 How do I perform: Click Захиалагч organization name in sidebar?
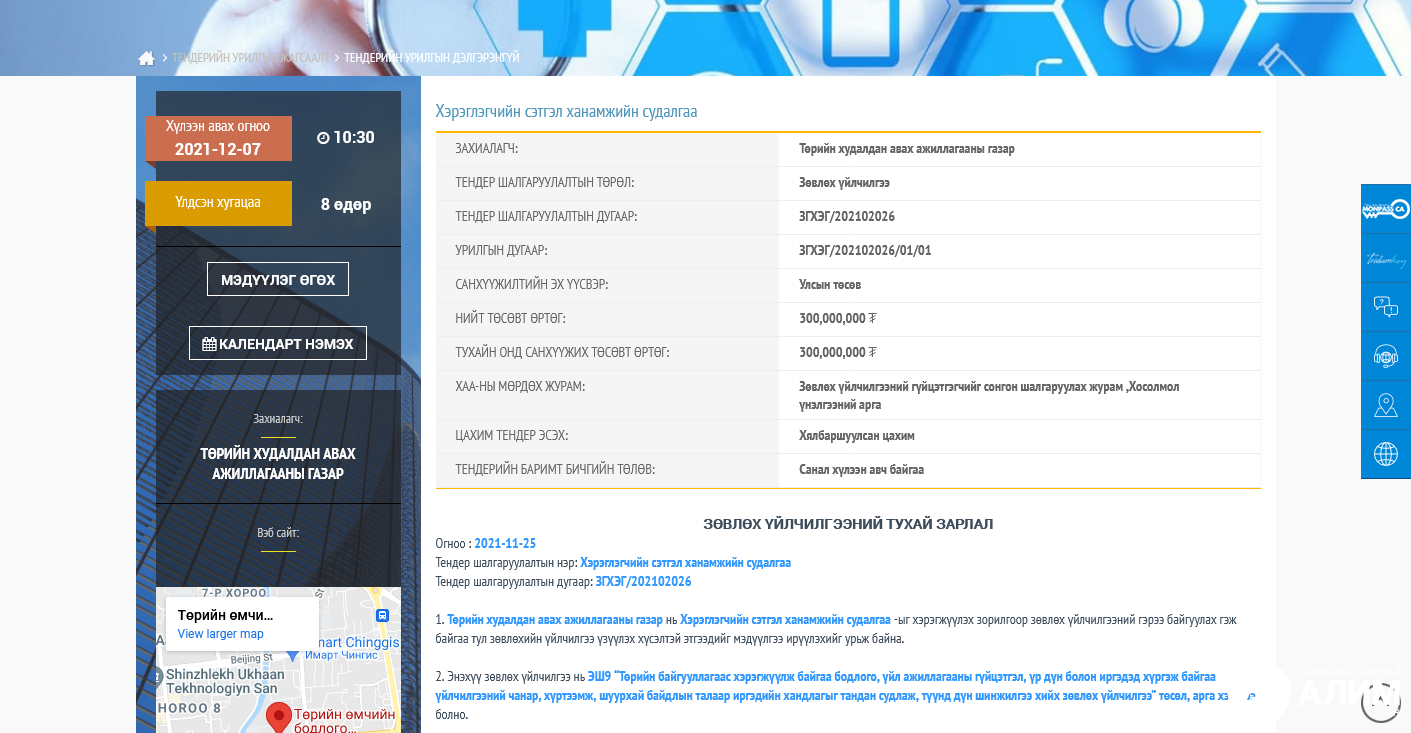click(x=278, y=464)
